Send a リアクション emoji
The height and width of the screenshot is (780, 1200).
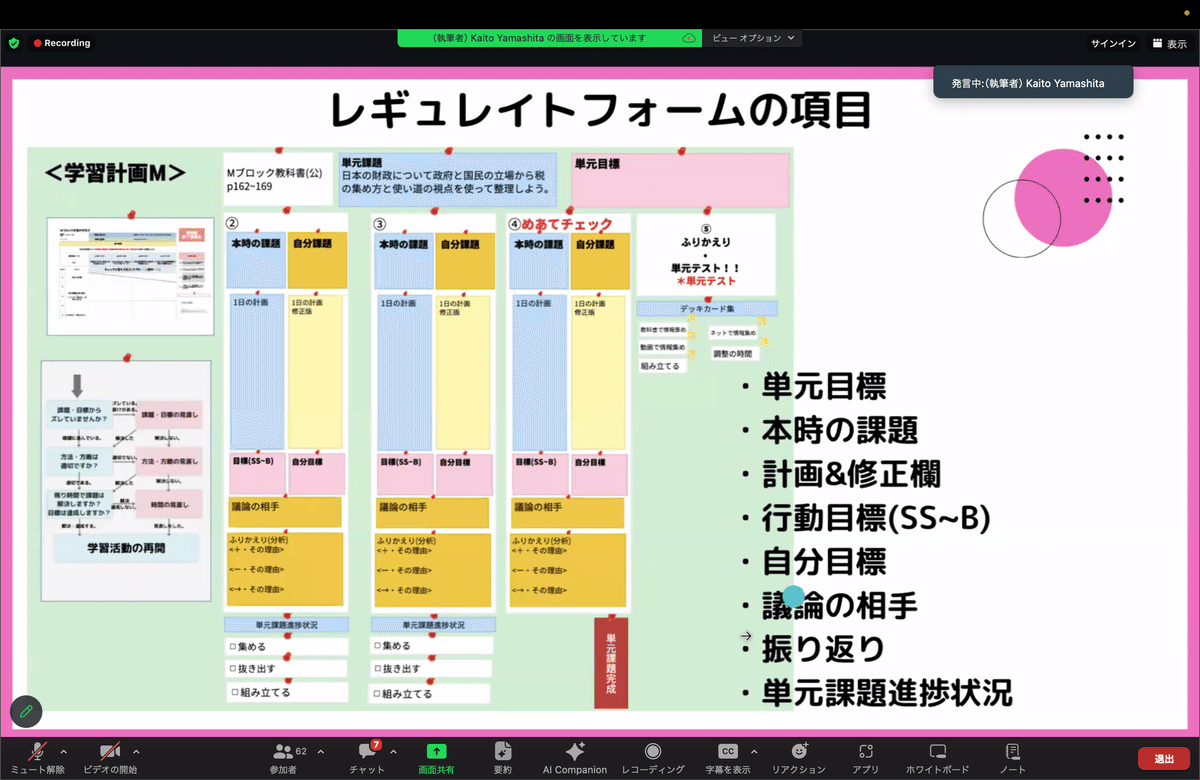click(799, 757)
